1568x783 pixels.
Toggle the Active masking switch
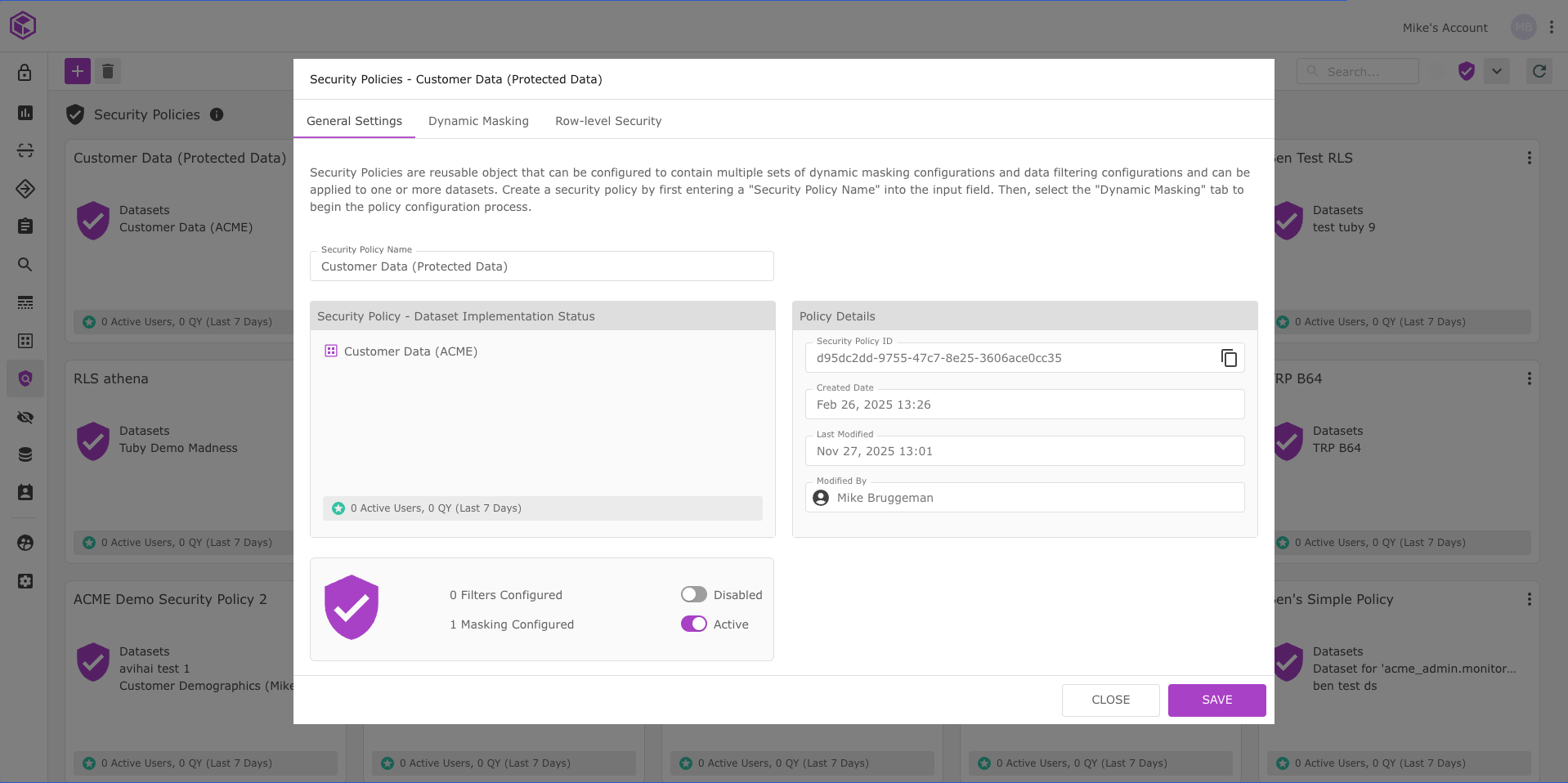(x=694, y=624)
